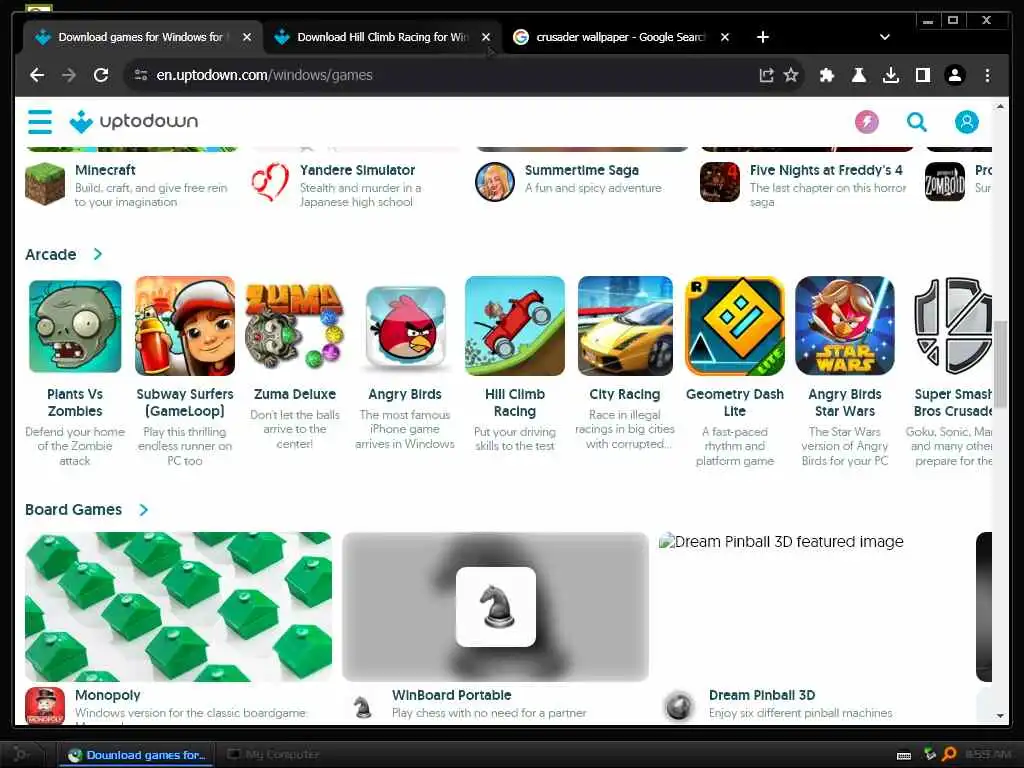1024x768 pixels.
Task: Go back with the browser back arrow
Action: (x=37, y=75)
